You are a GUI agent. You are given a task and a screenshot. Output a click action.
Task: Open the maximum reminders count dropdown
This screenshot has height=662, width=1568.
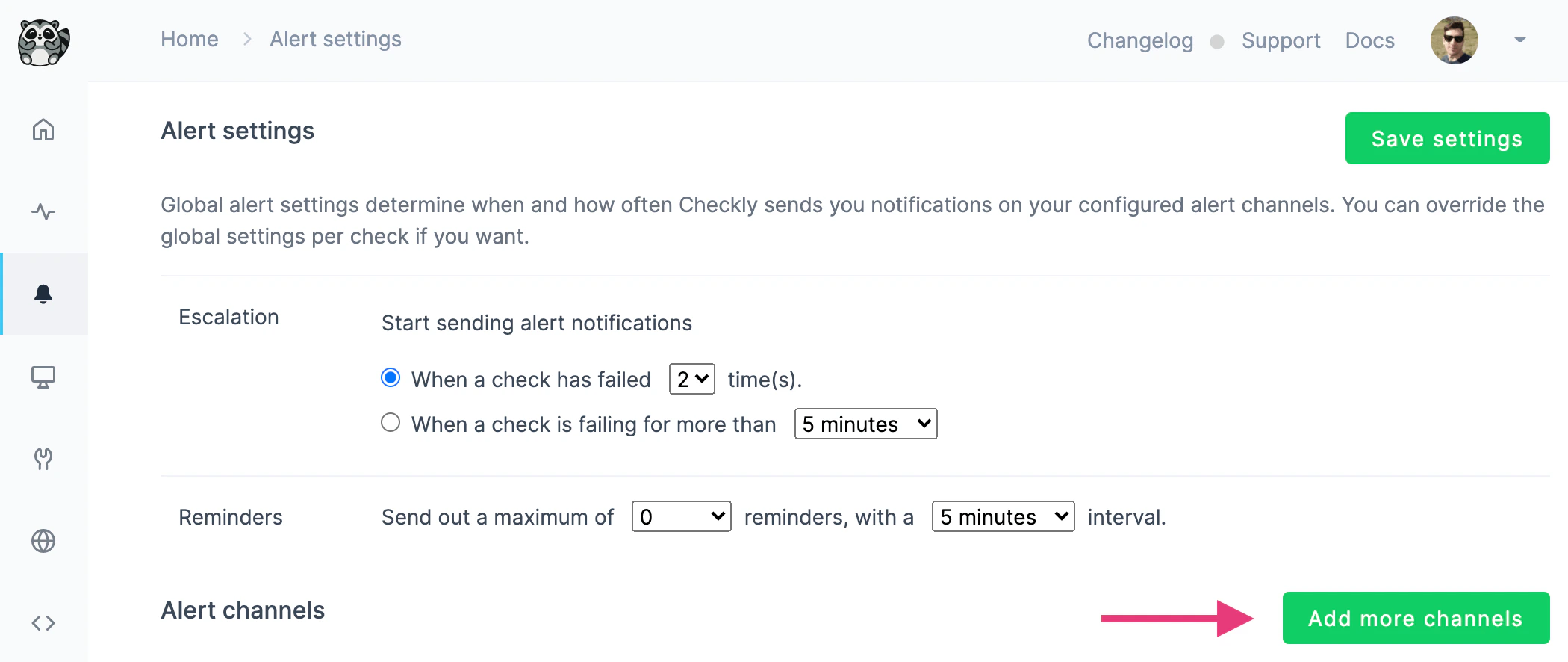tap(680, 516)
